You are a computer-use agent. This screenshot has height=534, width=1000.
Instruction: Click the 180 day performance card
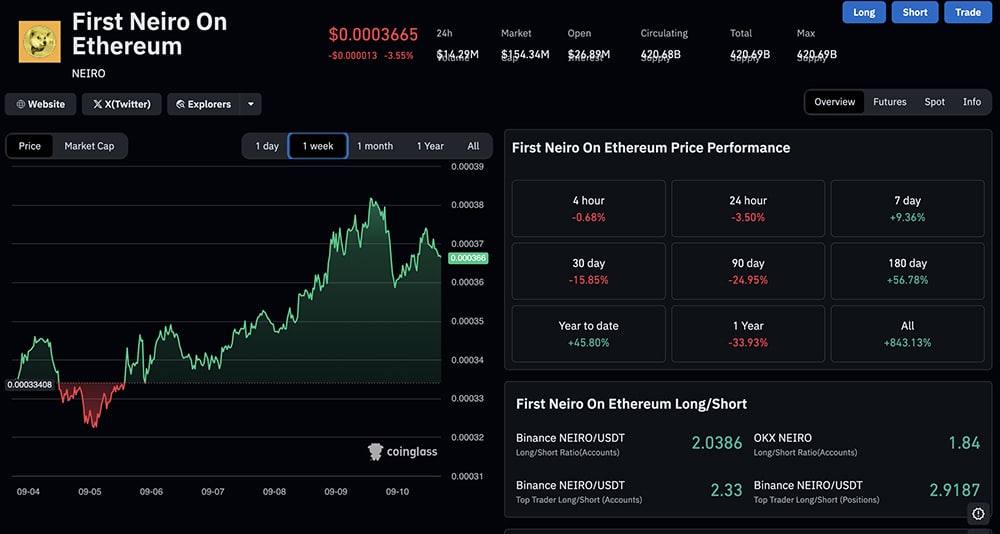tap(908, 271)
